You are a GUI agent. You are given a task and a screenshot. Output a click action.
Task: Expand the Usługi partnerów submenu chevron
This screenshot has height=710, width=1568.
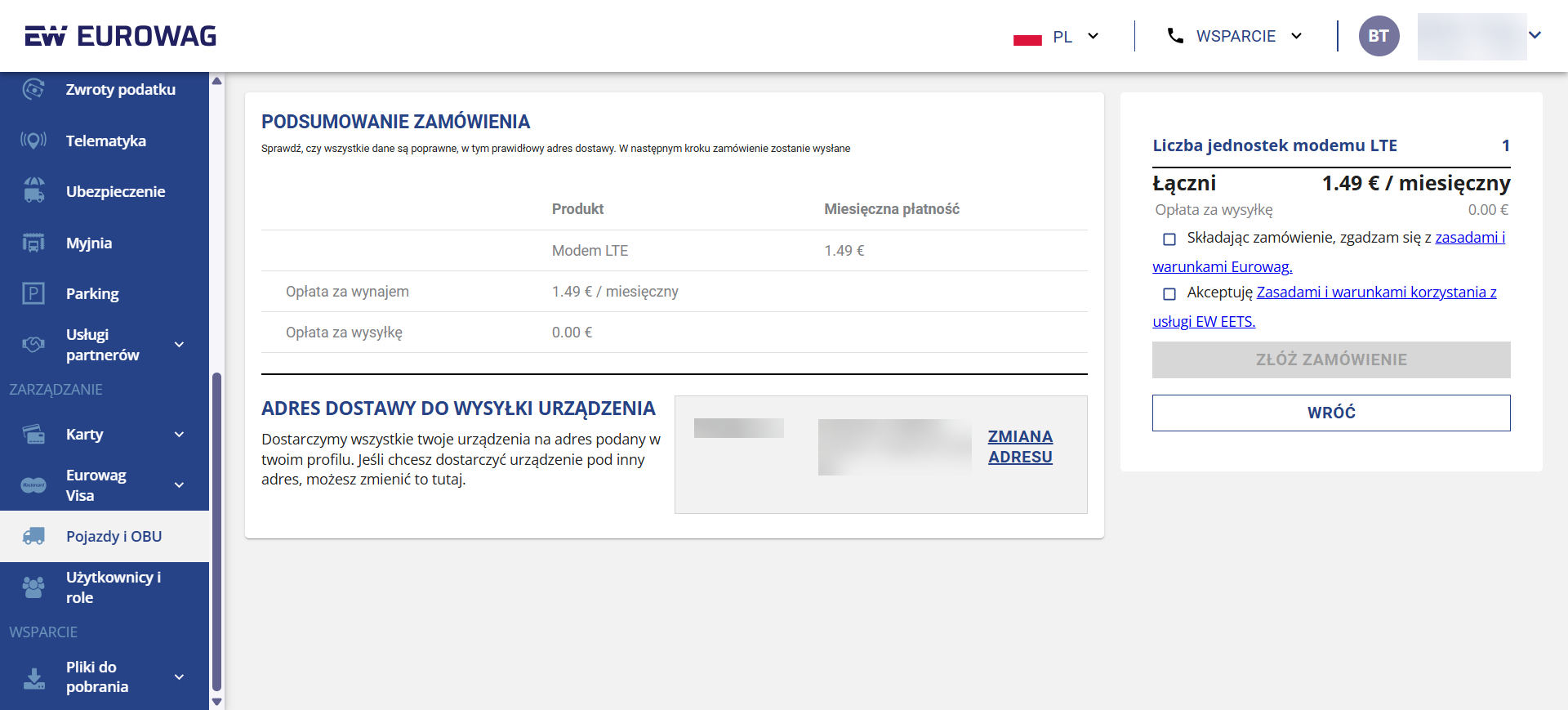(180, 345)
